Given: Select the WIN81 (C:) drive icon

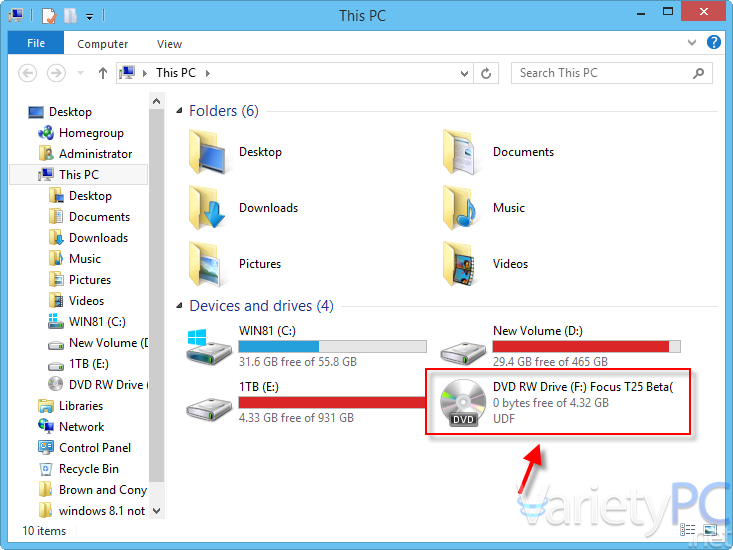Looking at the screenshot, I should pos(209,347).
